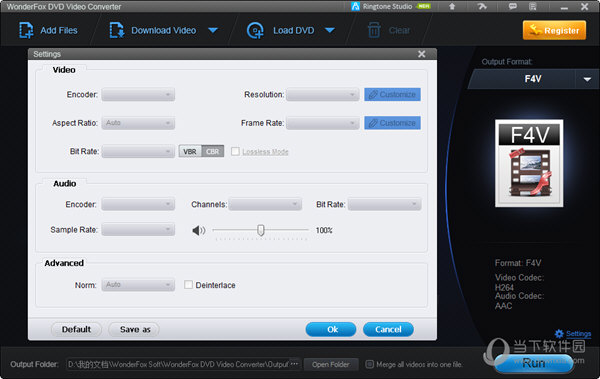Click the Save as button
Image resolution: width=600 pixels, height=379 pixels.
point(134,329)
